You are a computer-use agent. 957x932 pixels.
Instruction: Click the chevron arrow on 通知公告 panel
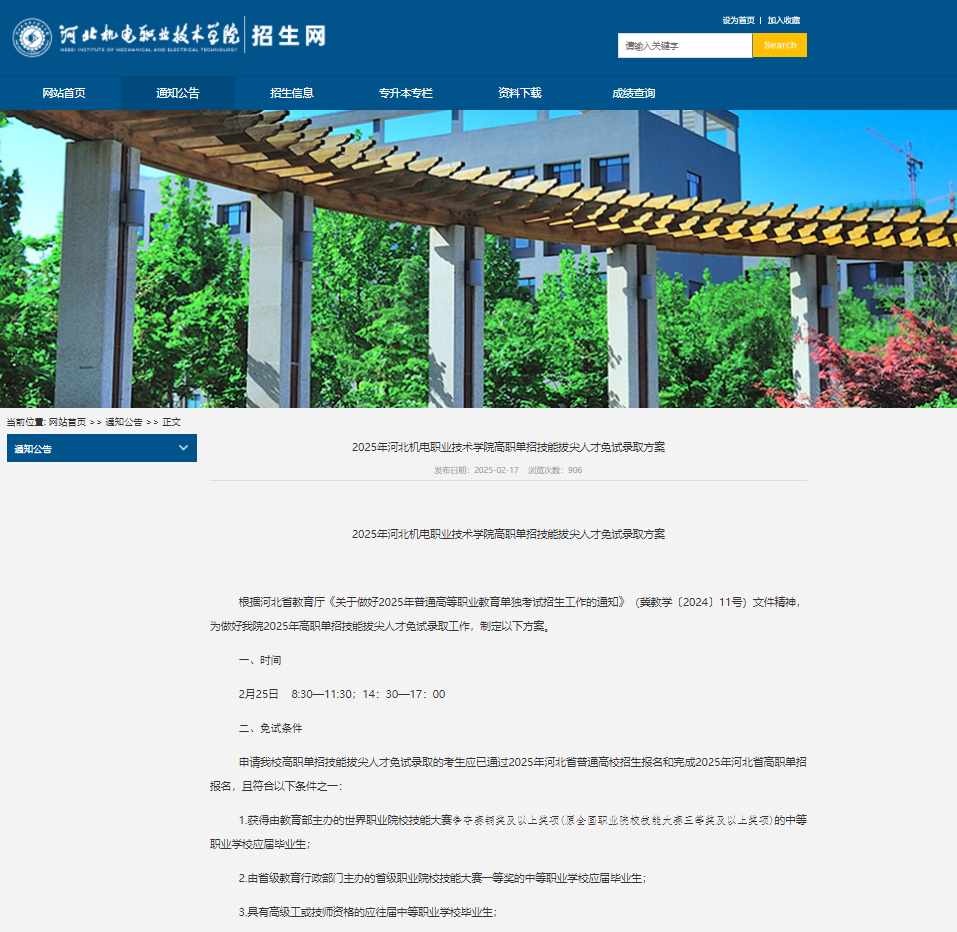pos(183,448)
